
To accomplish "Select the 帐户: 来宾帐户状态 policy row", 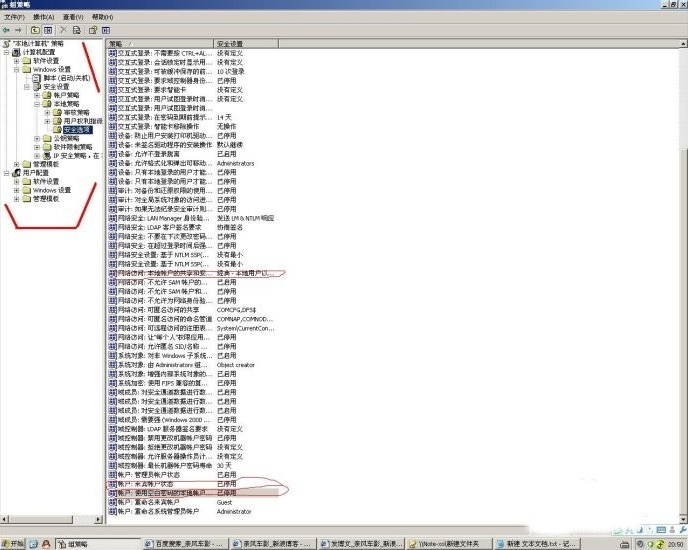I will coord(160,484).
